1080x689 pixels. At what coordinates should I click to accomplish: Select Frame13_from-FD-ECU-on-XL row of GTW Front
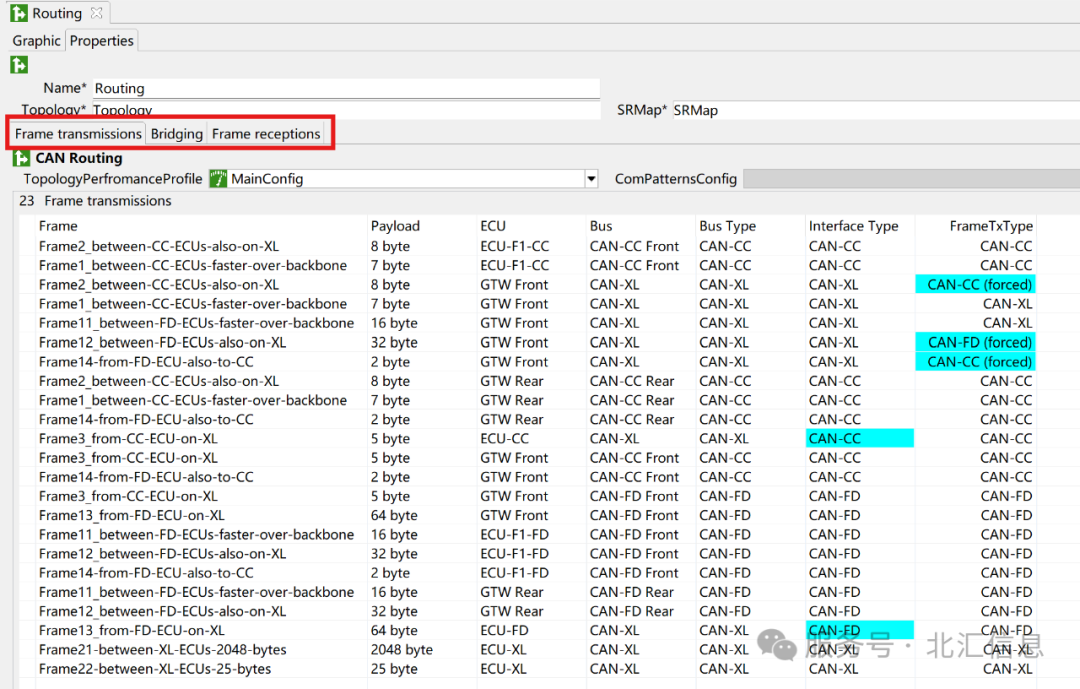point(528,515)
